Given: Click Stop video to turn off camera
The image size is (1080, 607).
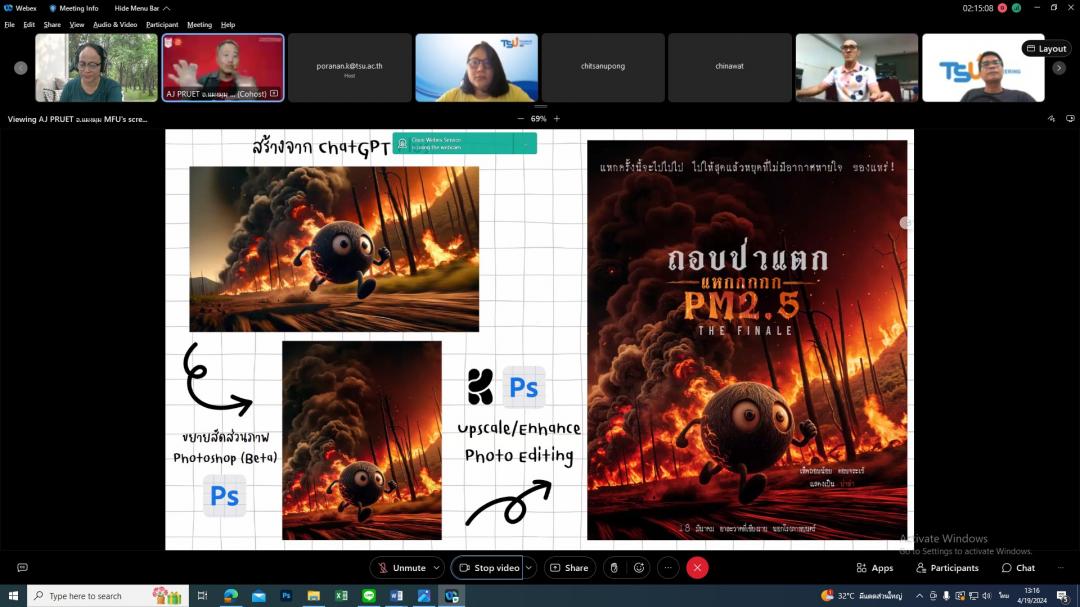Looking at the screenshot, I should point(488,568).
